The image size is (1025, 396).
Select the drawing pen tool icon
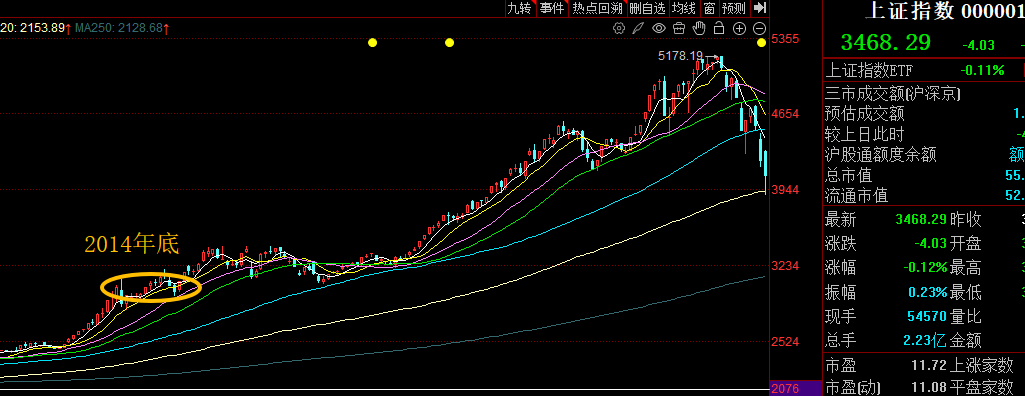pyautogui.click(x=639, y=28)
